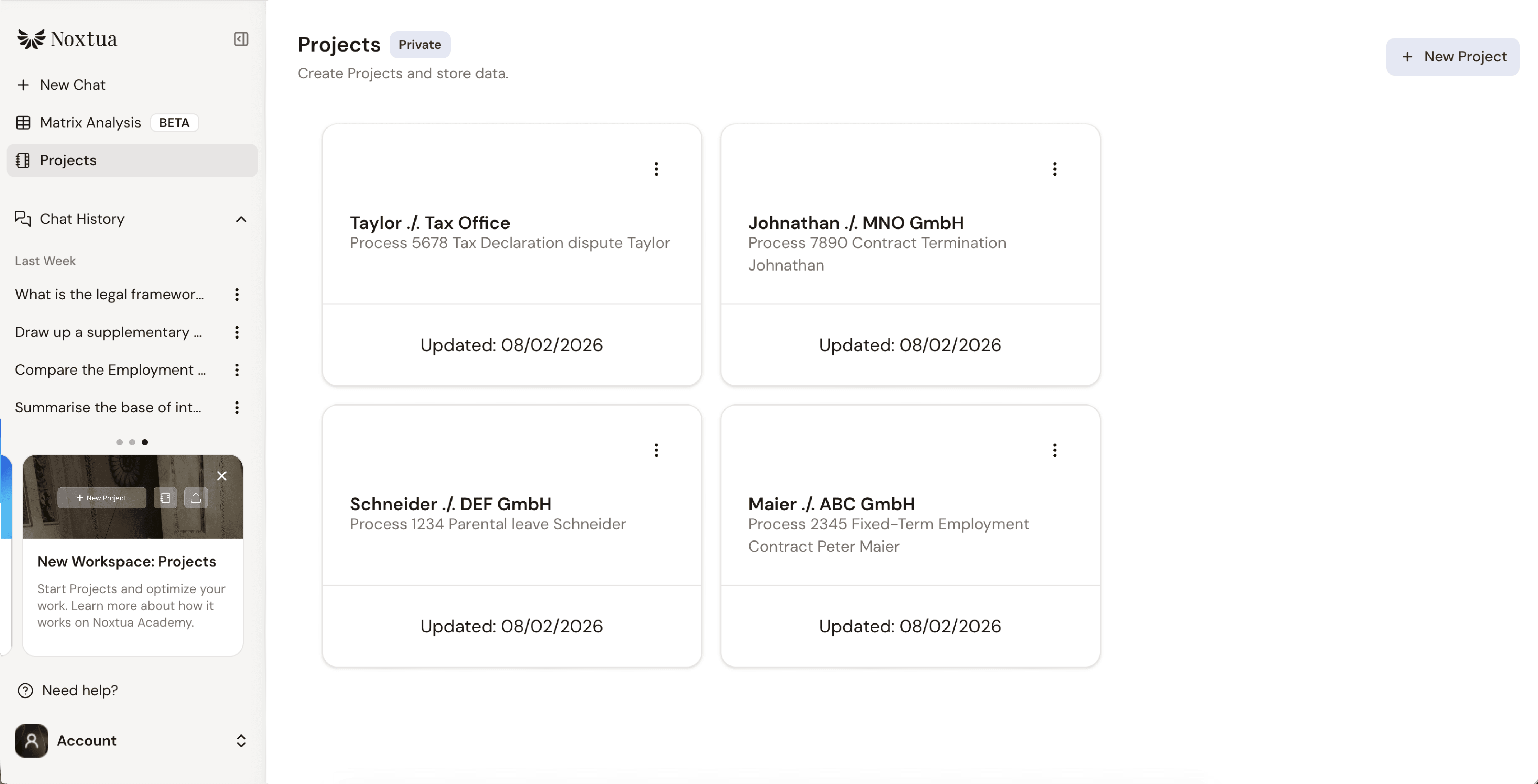Click the Account avatar icon

(x=32, y=741)
